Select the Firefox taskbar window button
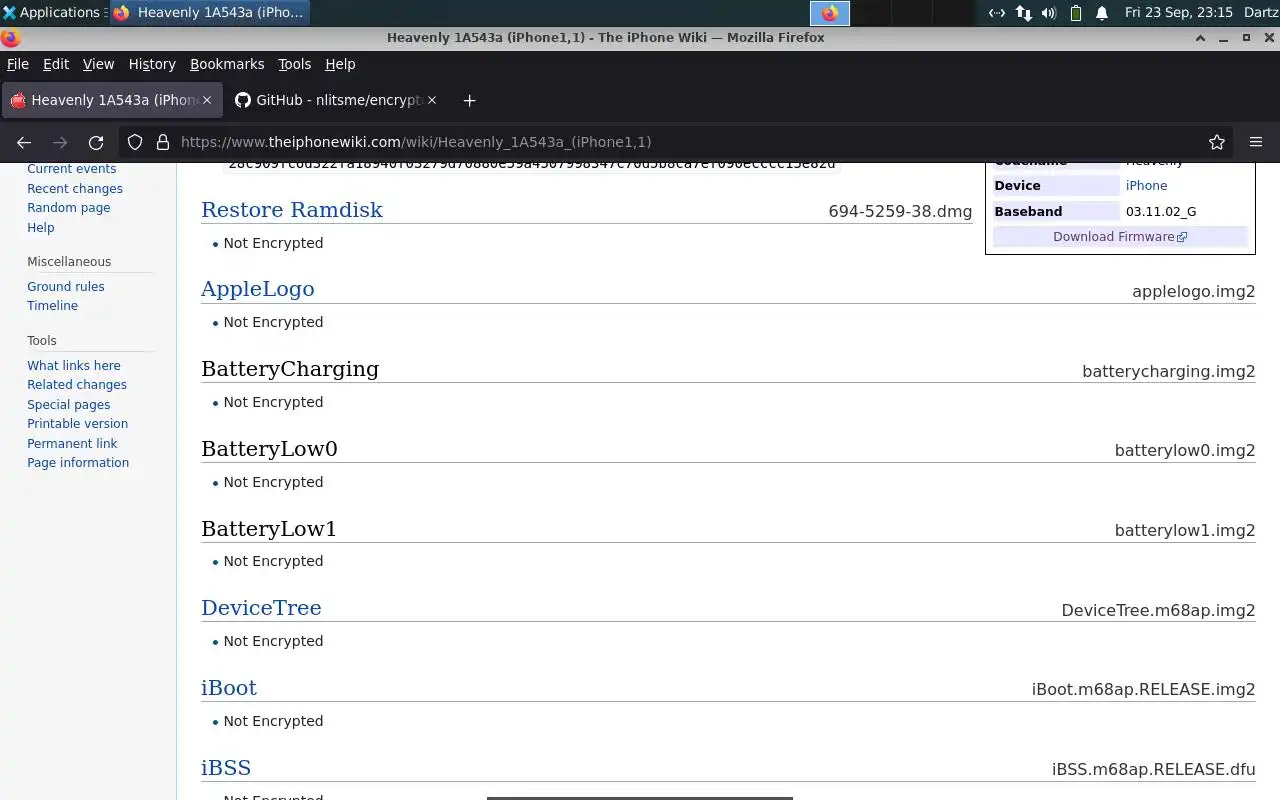 (209, 13)
